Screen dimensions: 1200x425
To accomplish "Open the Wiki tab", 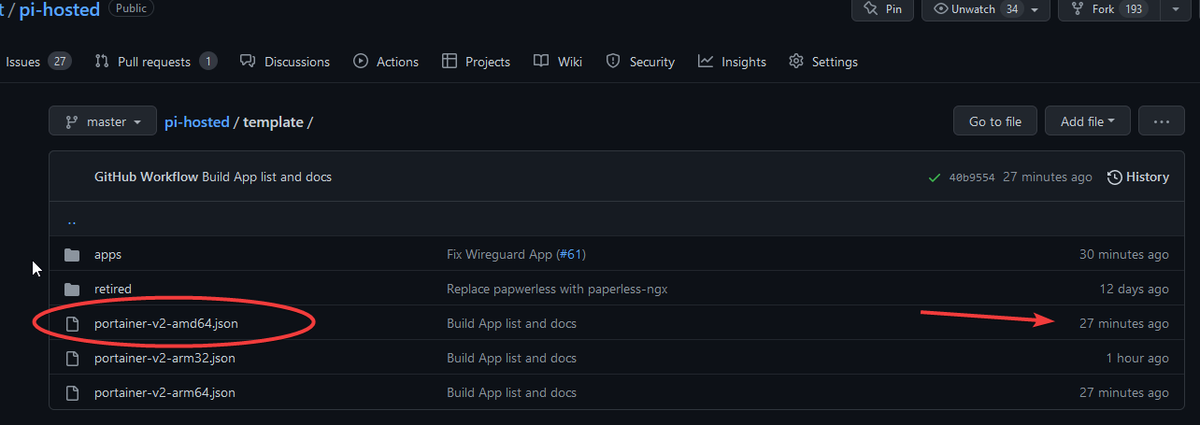I will pos(558,62).
